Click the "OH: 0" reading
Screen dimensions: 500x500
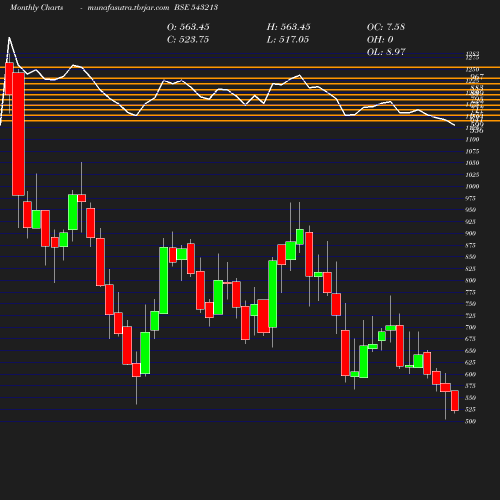[380, 39]
